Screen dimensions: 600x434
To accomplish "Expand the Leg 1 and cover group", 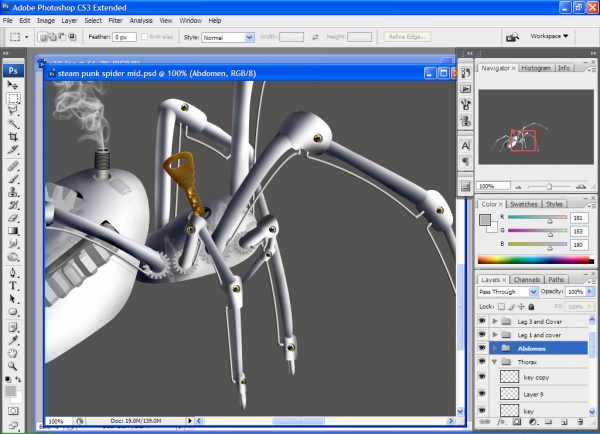I will point(495,334).
